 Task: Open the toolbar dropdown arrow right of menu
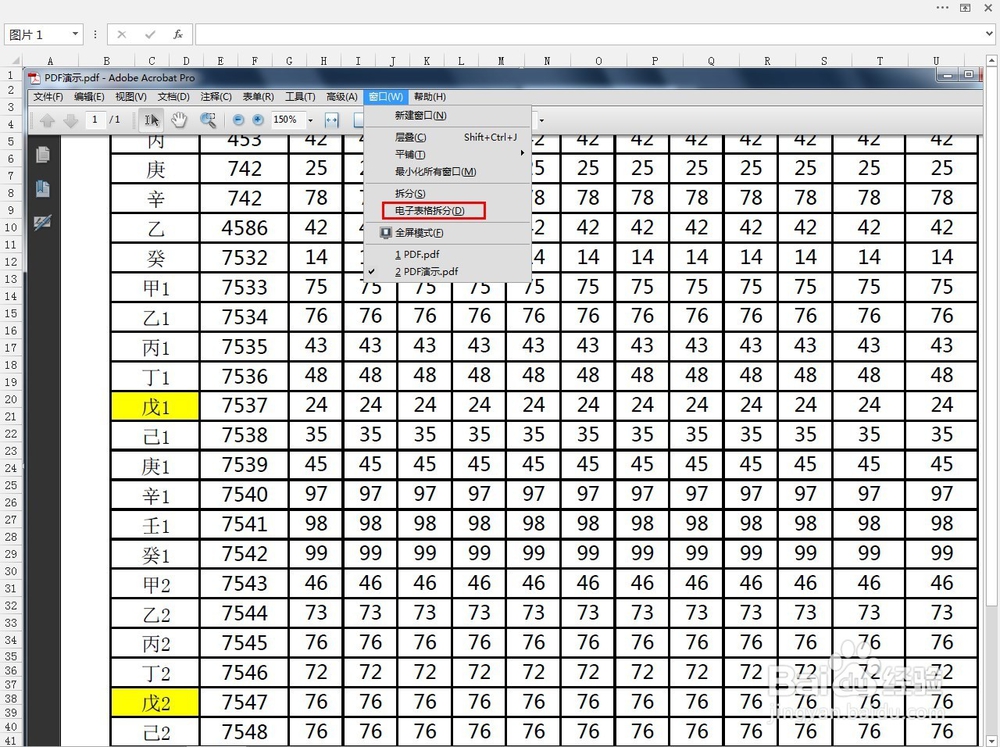(541, 120)
